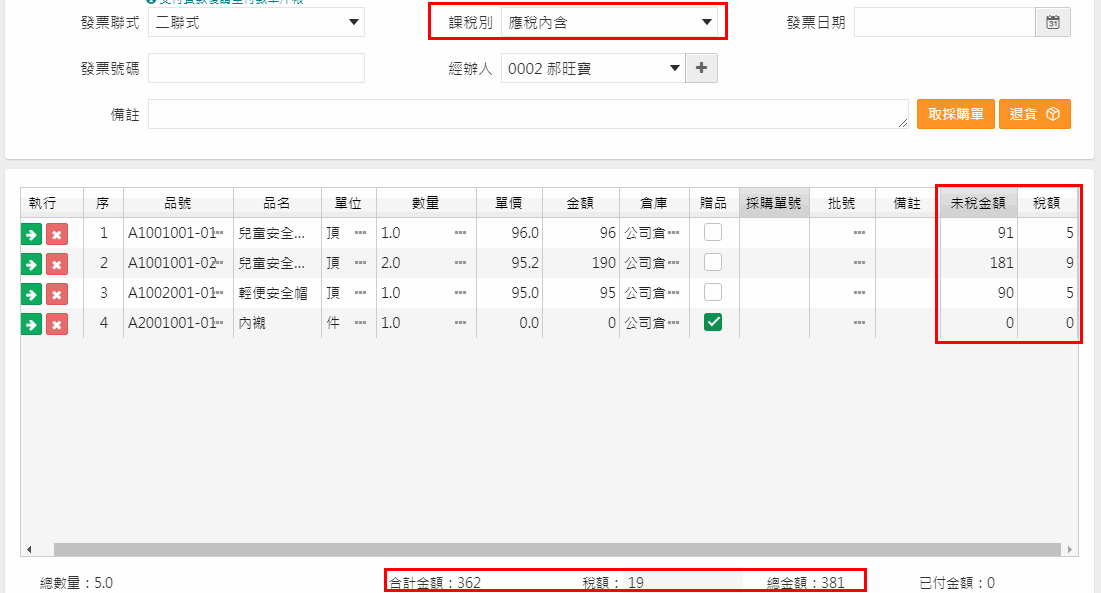Image resolution: width=1101 pixels, height=593 pixels.
Task: Click the 稅額 field showing 19
Action: 683,582
